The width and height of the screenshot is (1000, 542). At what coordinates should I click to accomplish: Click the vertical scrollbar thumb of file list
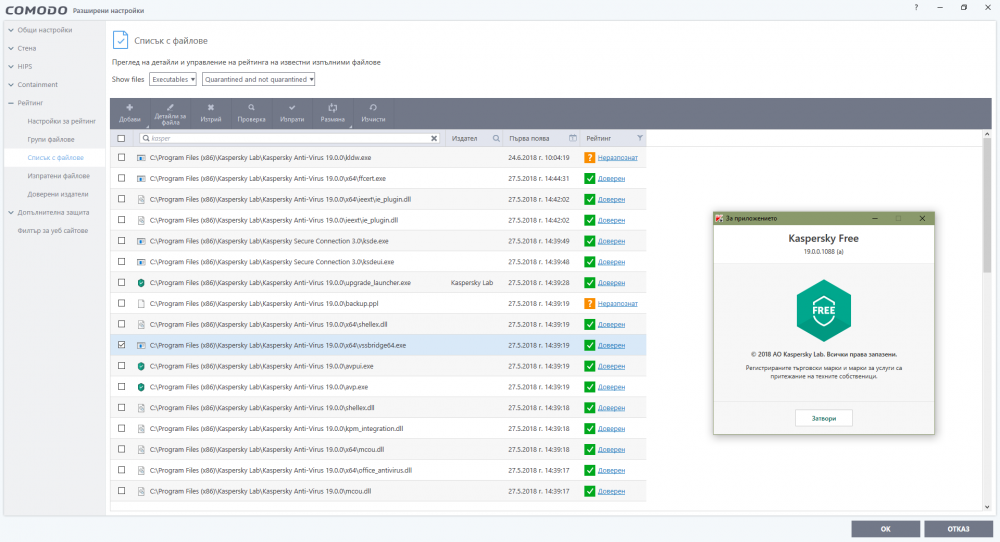coord(987,205)
